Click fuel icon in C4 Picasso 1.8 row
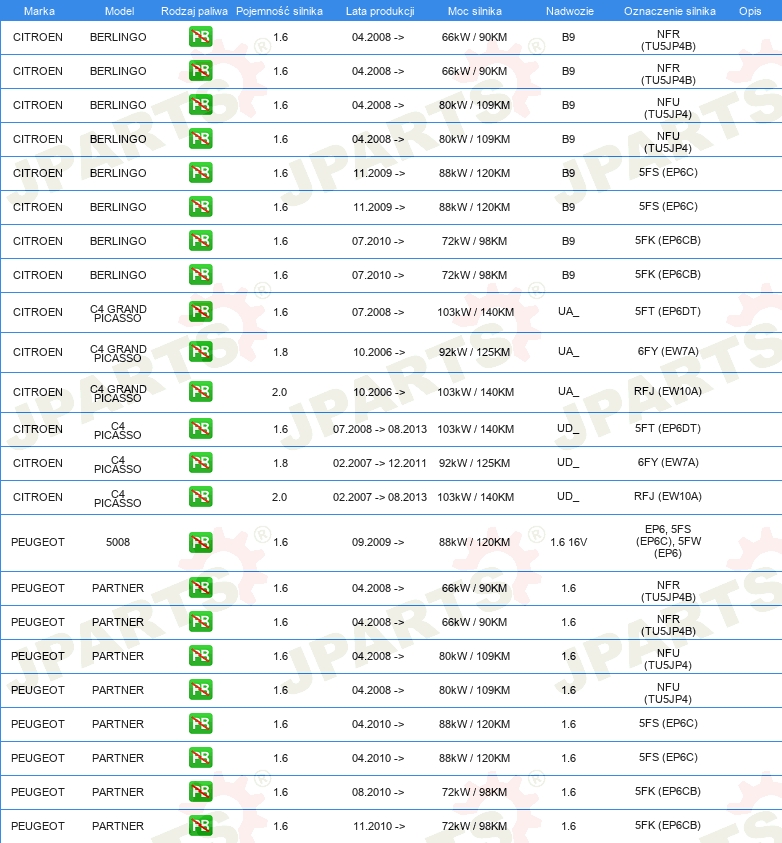782x843 pixels. (200, 462)
